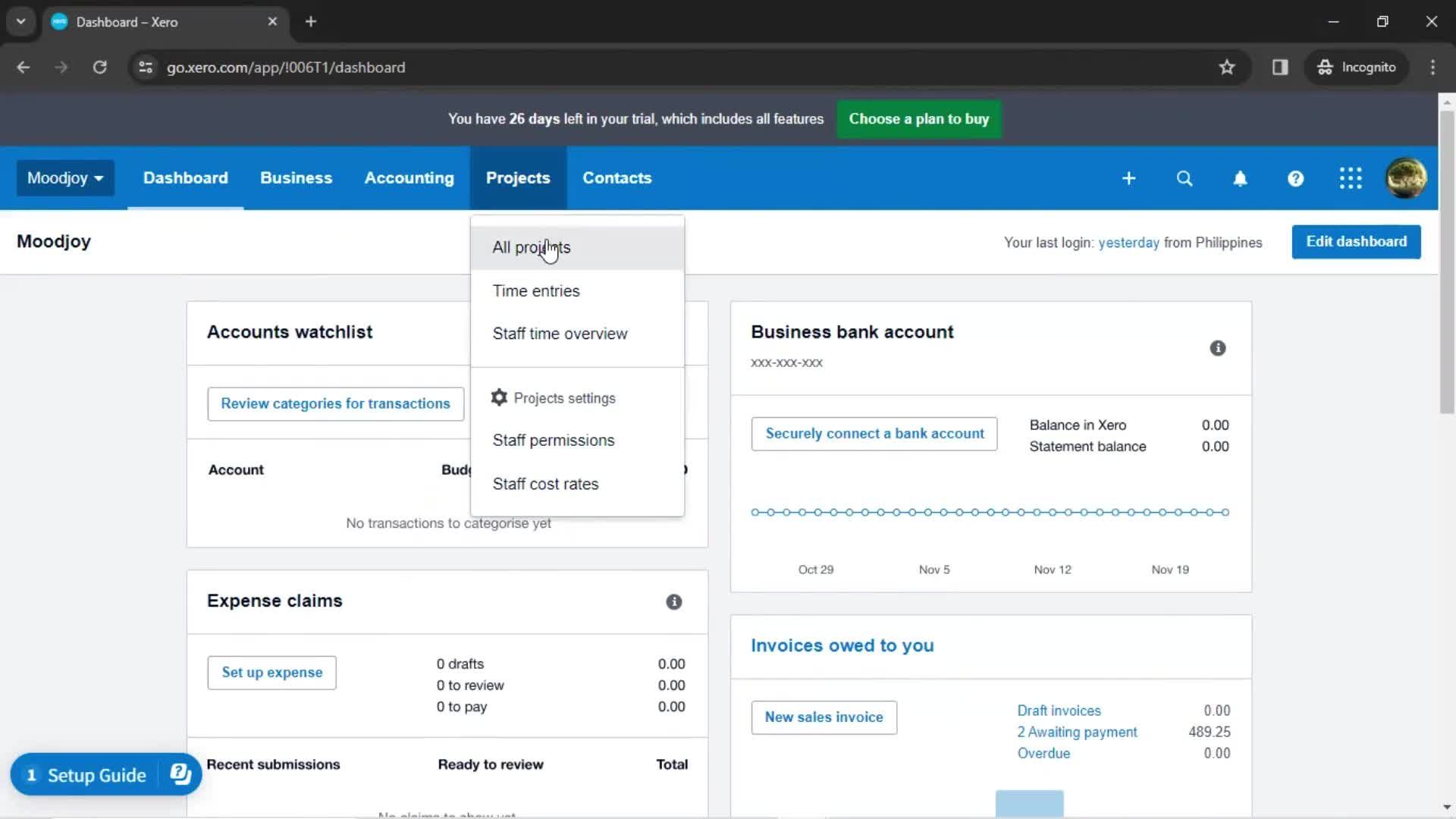Open Chrome's three-dot menu

pos(1432,67)
